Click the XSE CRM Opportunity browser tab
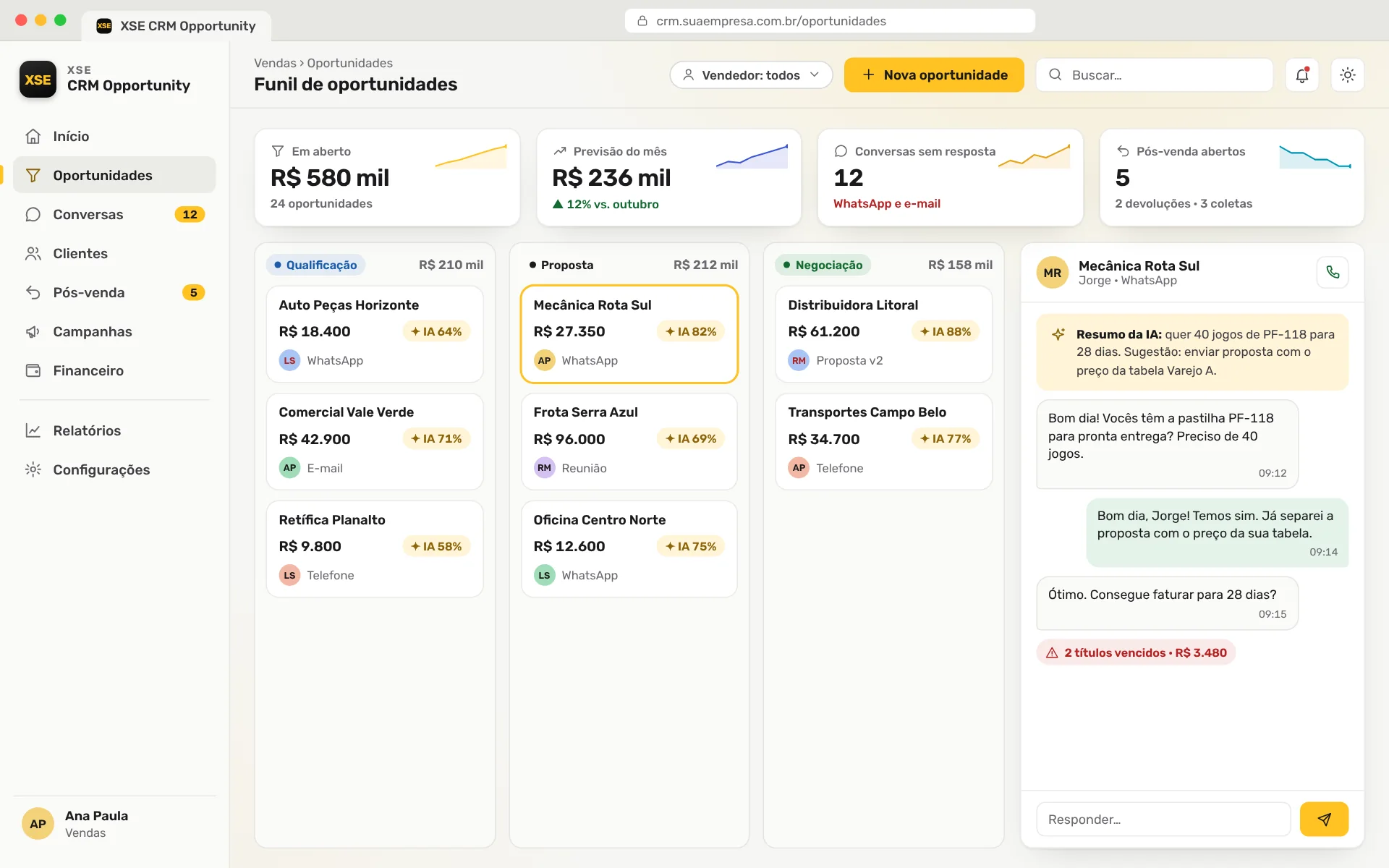1389x868 pixels. [177, 26]
